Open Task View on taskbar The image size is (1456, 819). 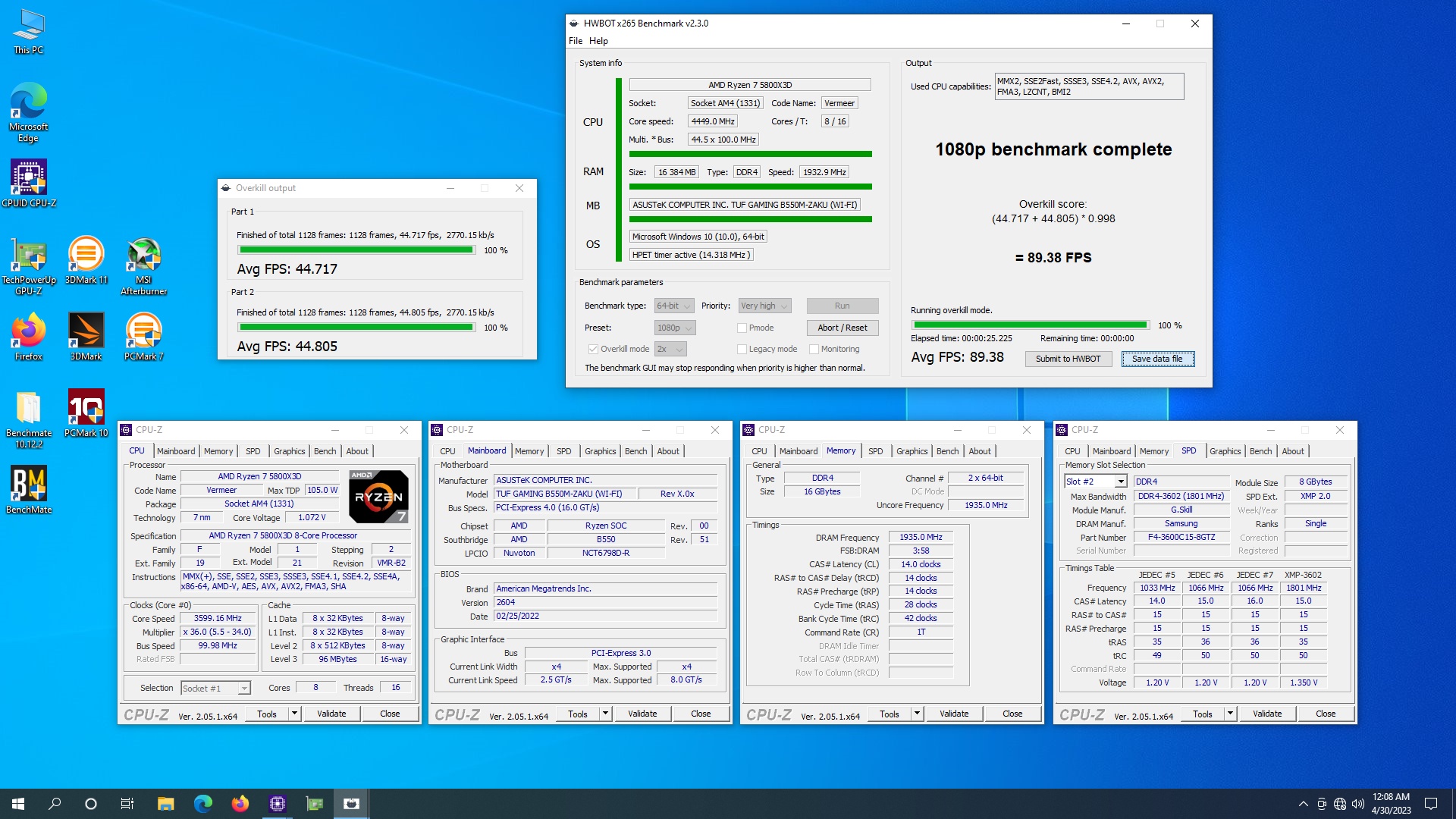tap(127, 804)
